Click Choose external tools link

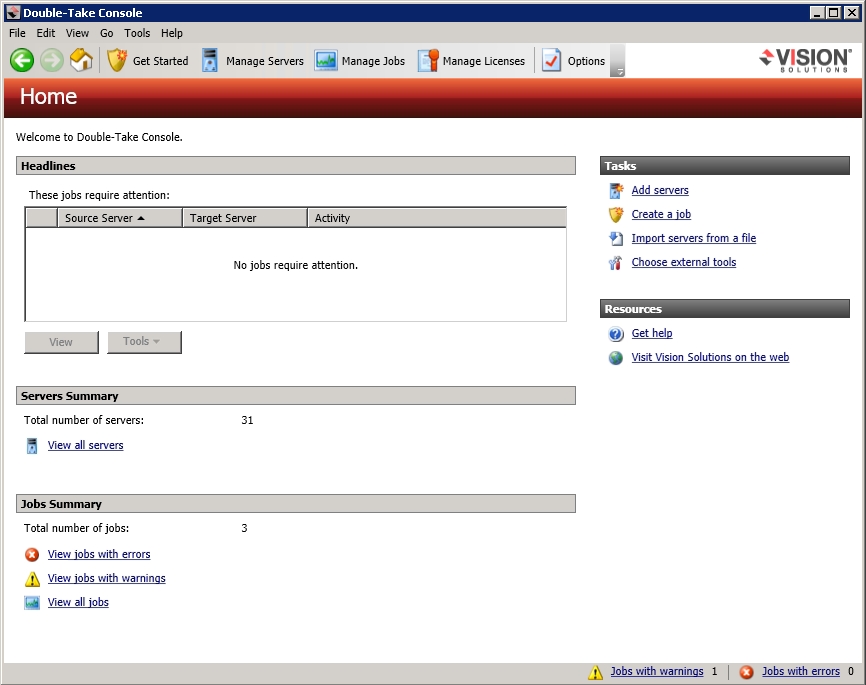(684, 262)
